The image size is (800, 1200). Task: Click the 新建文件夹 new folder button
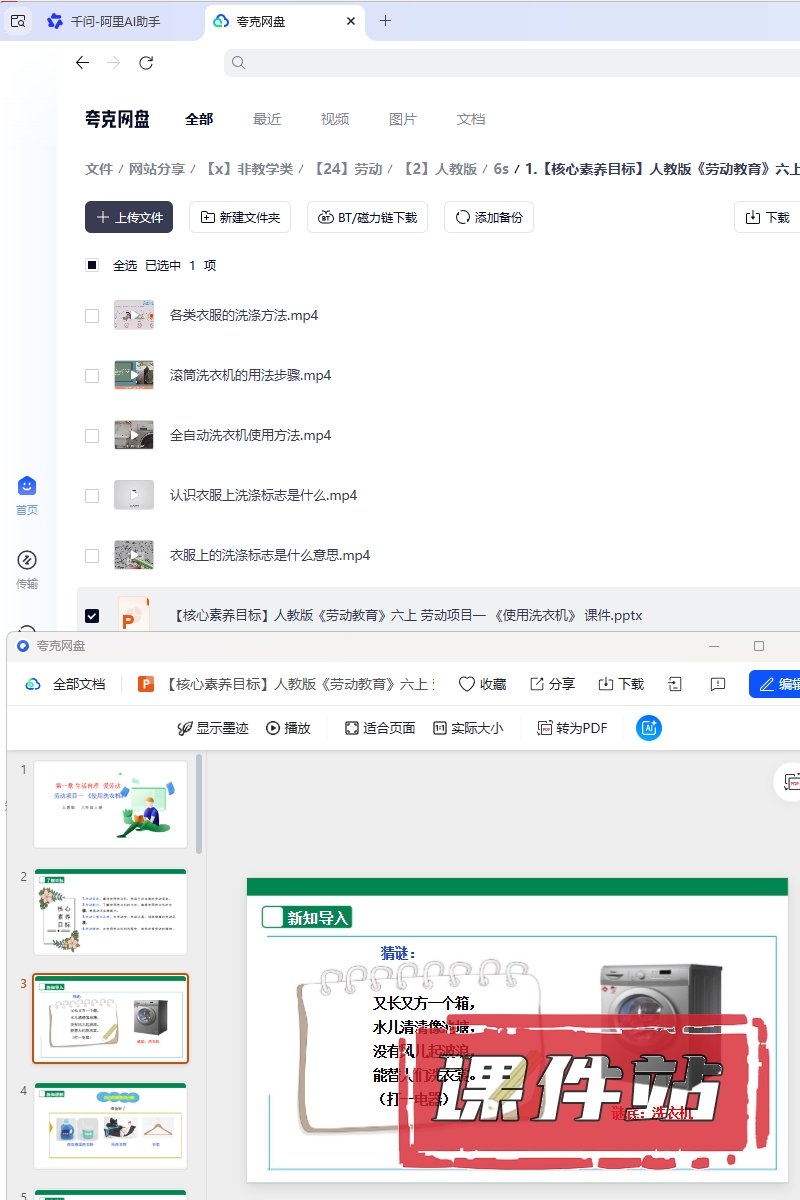240,217
